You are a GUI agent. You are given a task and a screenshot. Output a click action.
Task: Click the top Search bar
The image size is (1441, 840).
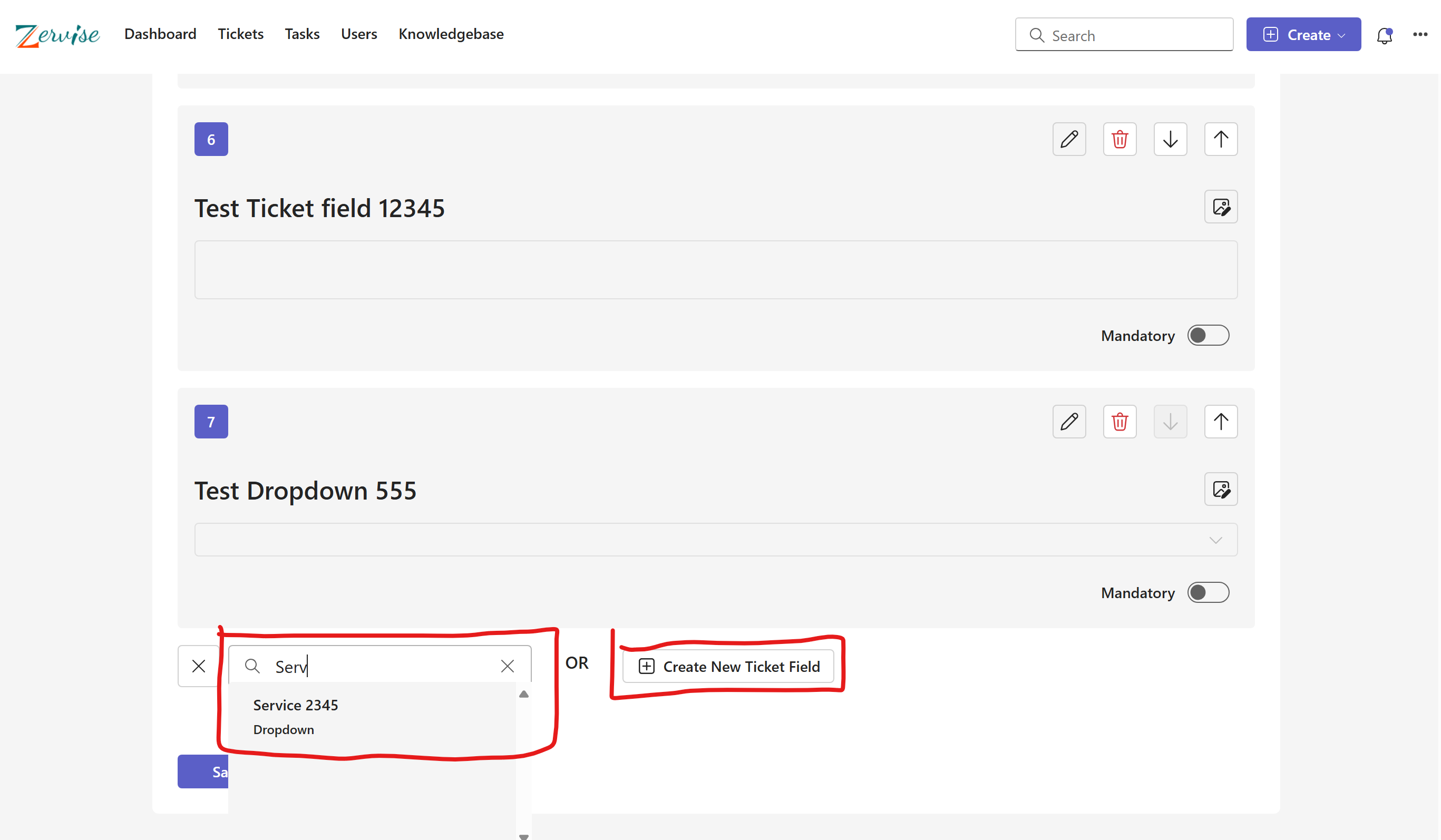click(1123, 35)
